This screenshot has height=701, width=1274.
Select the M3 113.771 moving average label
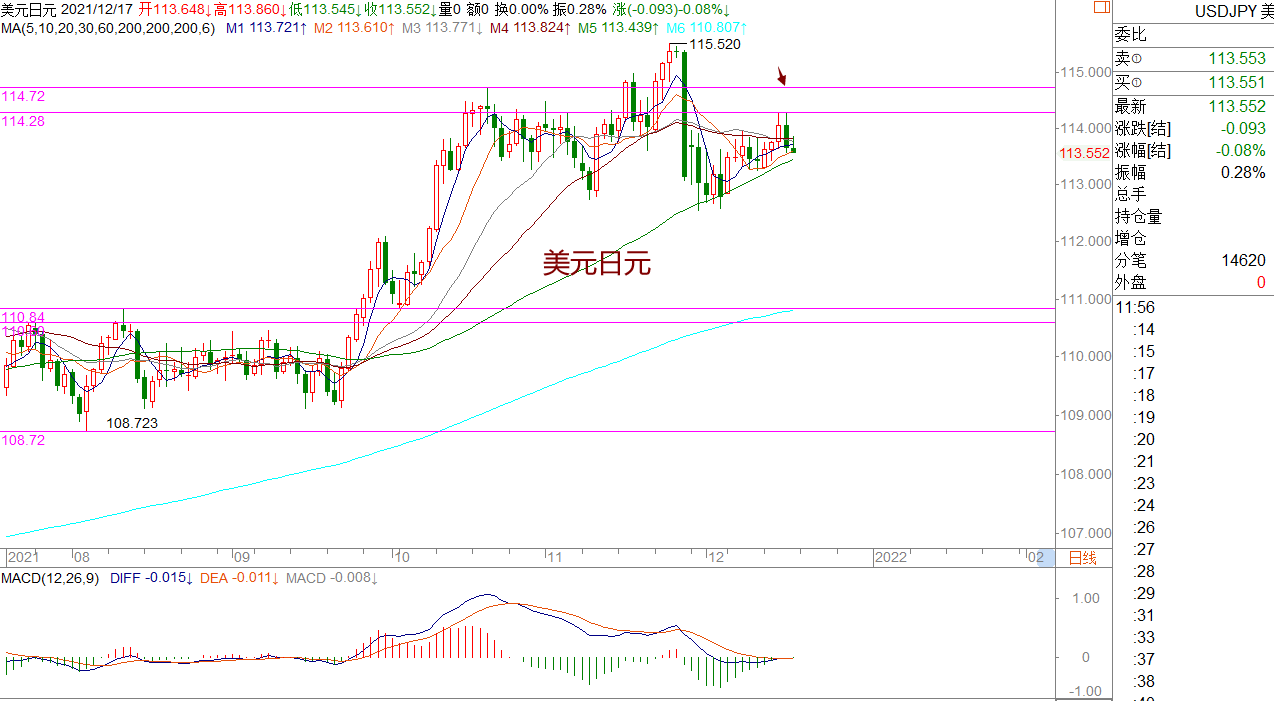tap(442, 27)
